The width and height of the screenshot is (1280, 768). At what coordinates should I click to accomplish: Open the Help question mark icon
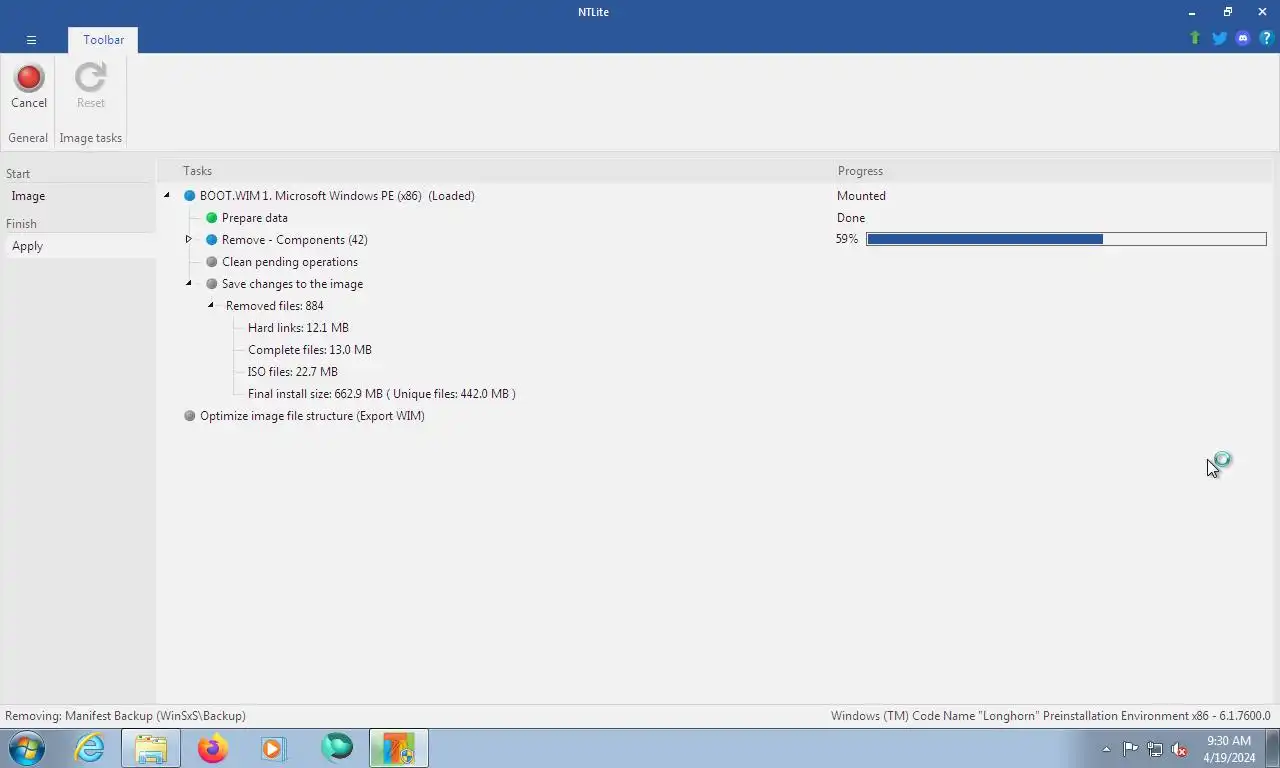(1266, 38)
